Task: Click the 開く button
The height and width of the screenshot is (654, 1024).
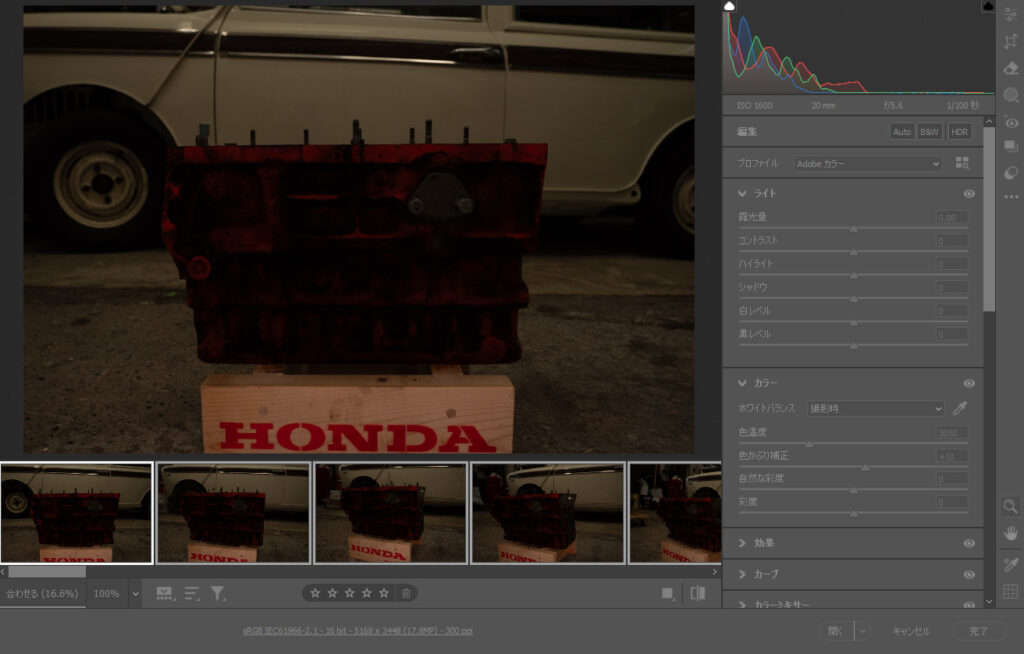Action: point(836,631)
